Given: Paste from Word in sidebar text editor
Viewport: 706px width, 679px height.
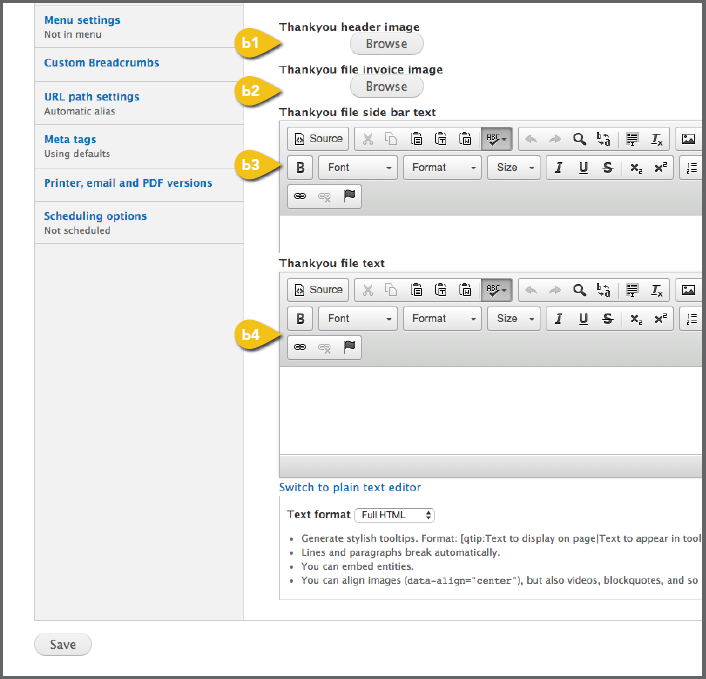Looking at the screenshot, I should coord(465,139).
